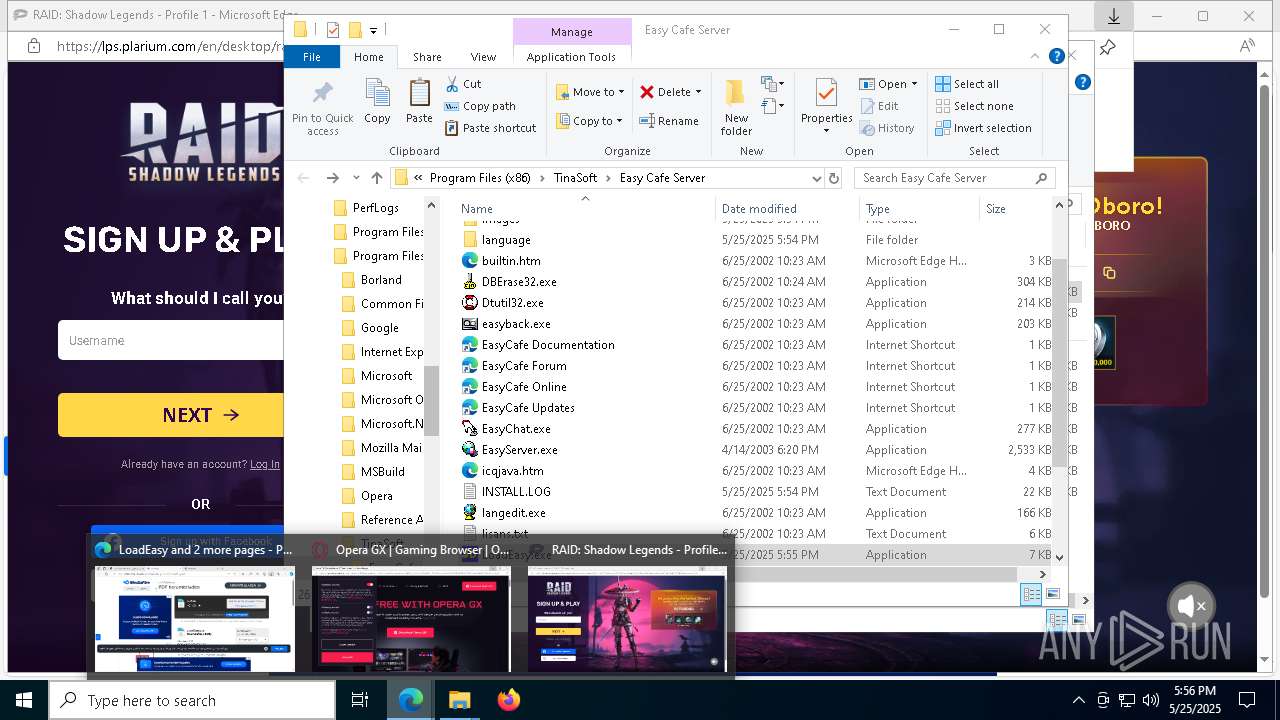Click NEXT button on RAID page
1280x720 pixels.
click(x=171, y=415)
